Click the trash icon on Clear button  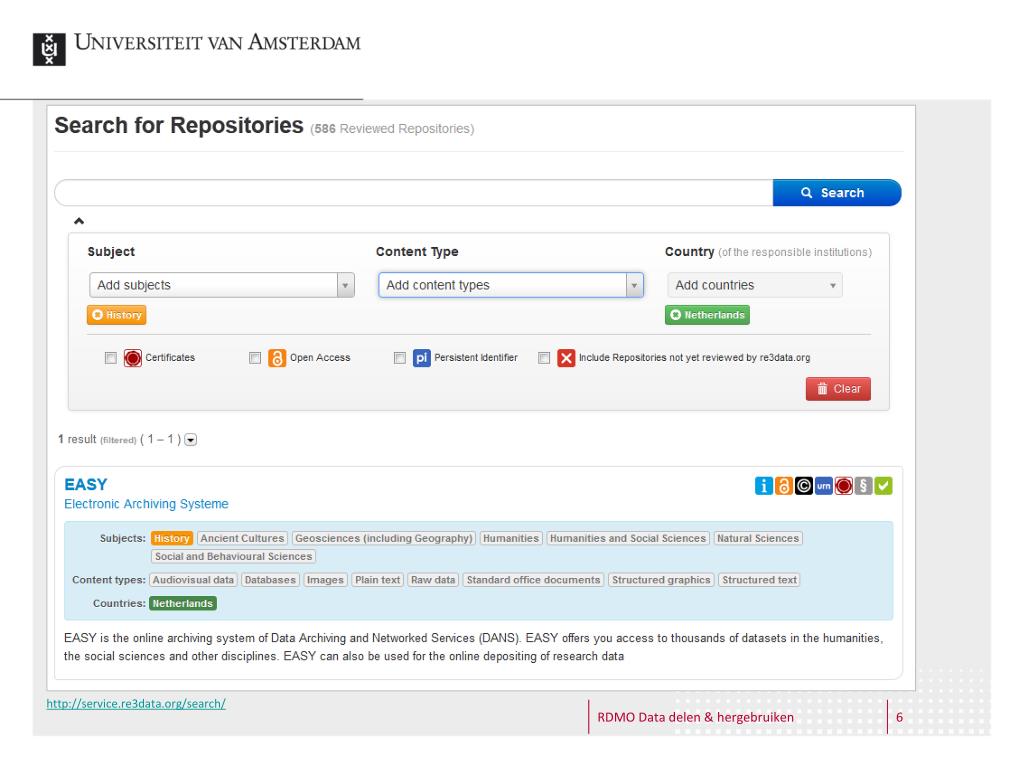pos(822,389)
